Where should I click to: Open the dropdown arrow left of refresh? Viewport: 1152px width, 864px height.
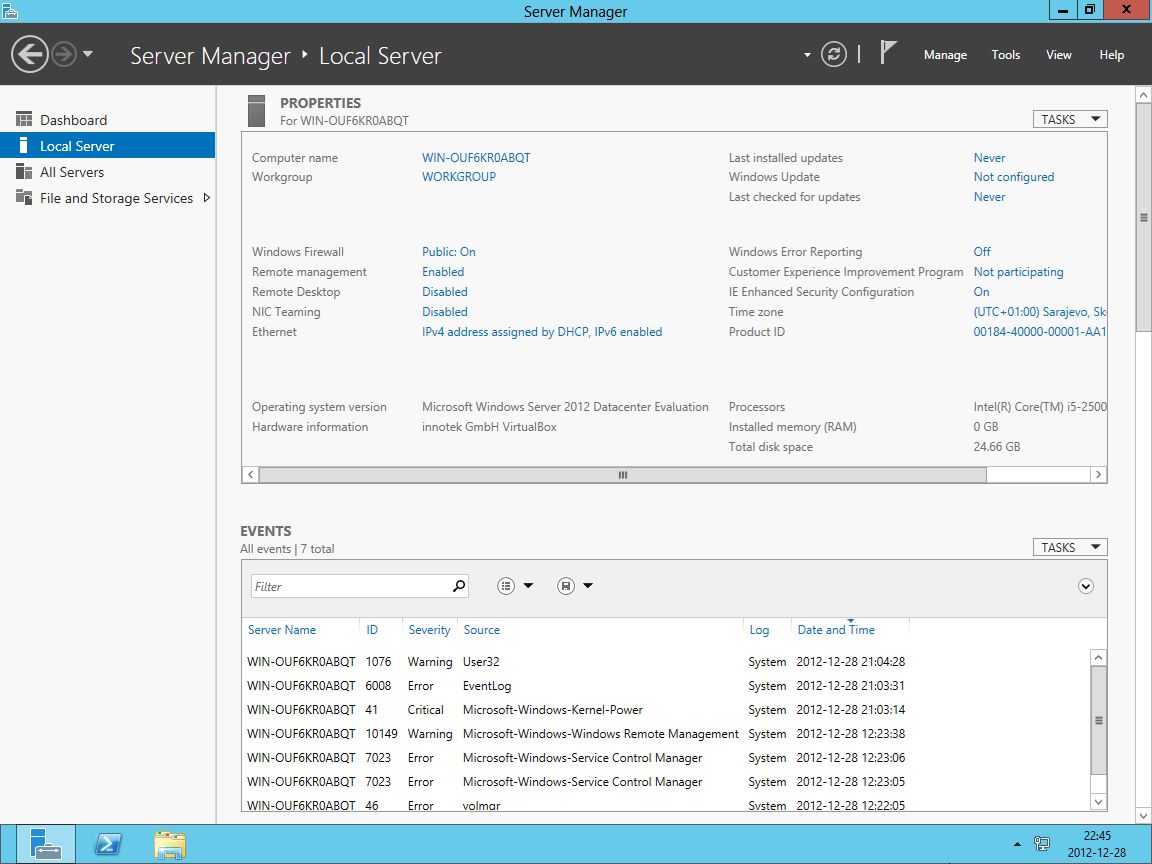807,55
